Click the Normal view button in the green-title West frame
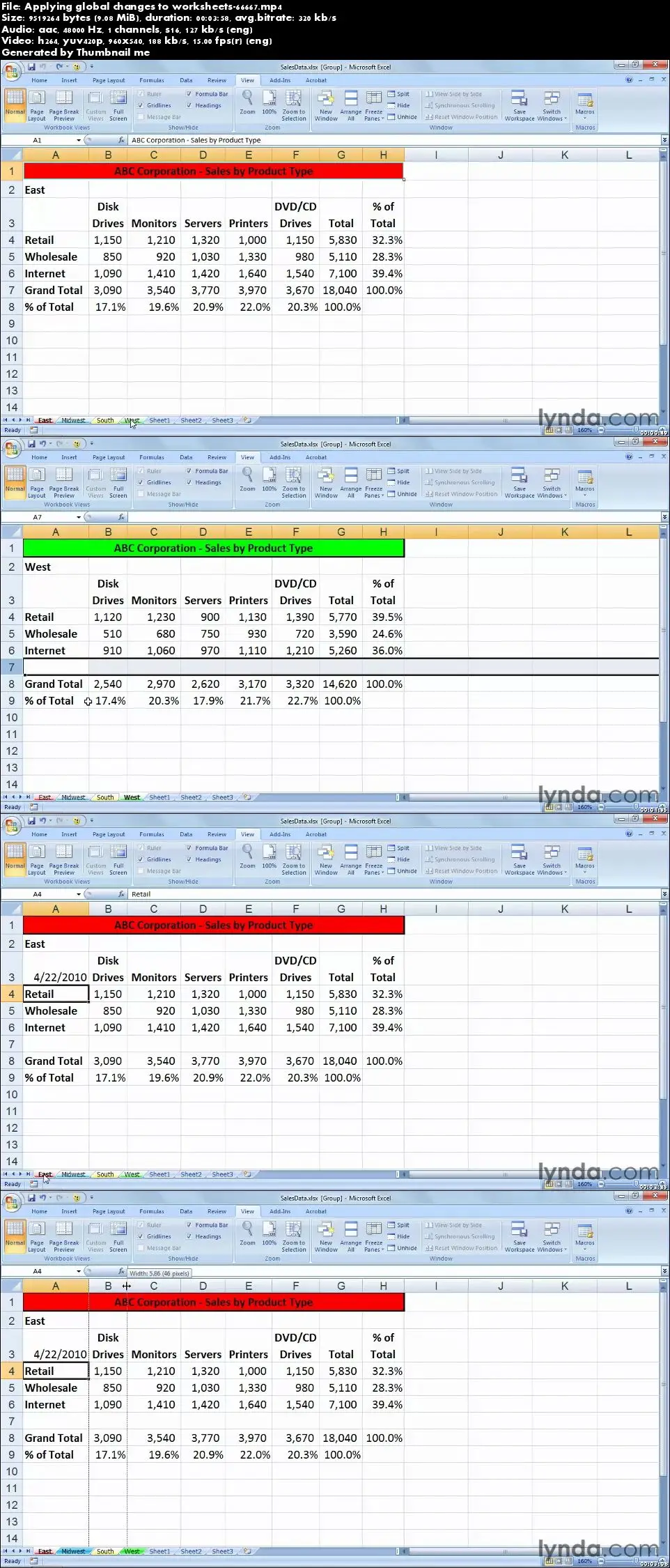This screenshot has height=1568, width=670. click(15, 482)
